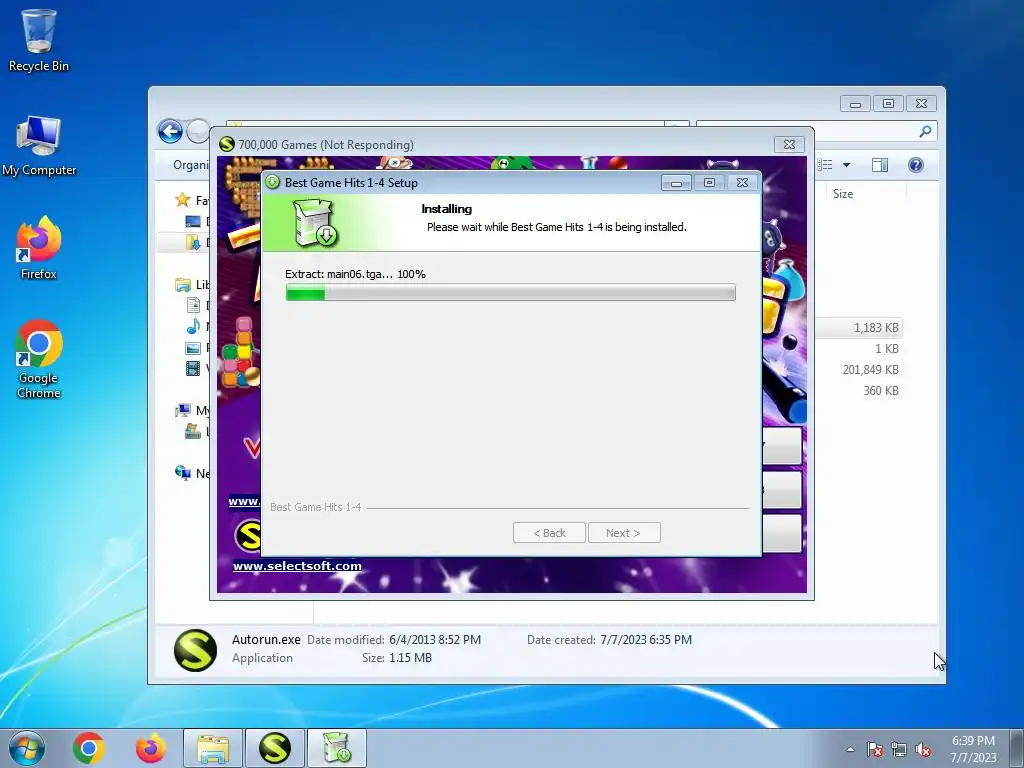Select the Documents library icon in navigation pane
Screen dimensions: 1024x768
193,305
